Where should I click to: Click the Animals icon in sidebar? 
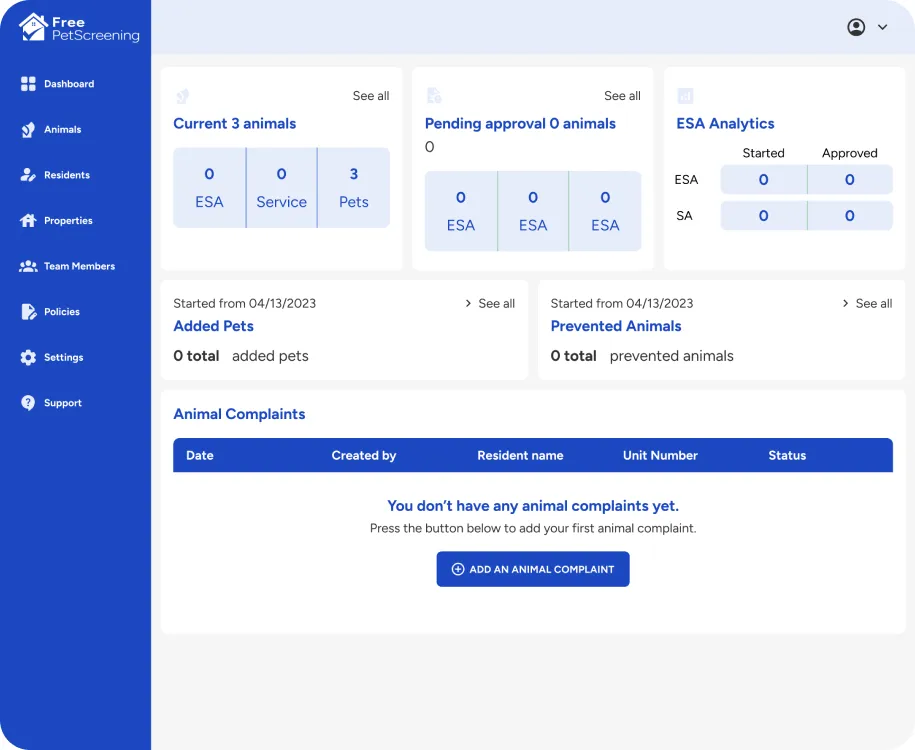[28, 130]
